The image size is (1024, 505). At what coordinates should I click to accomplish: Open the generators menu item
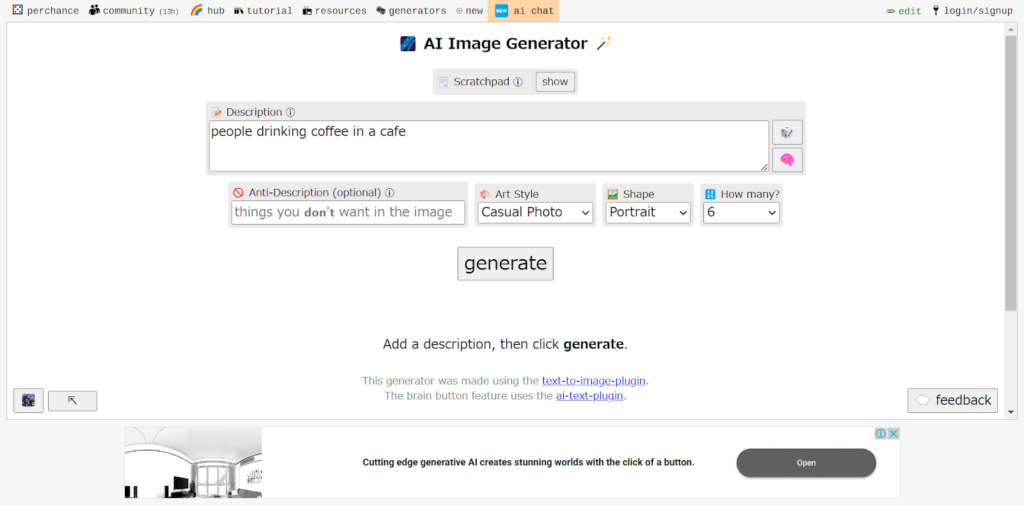point(411,11)
